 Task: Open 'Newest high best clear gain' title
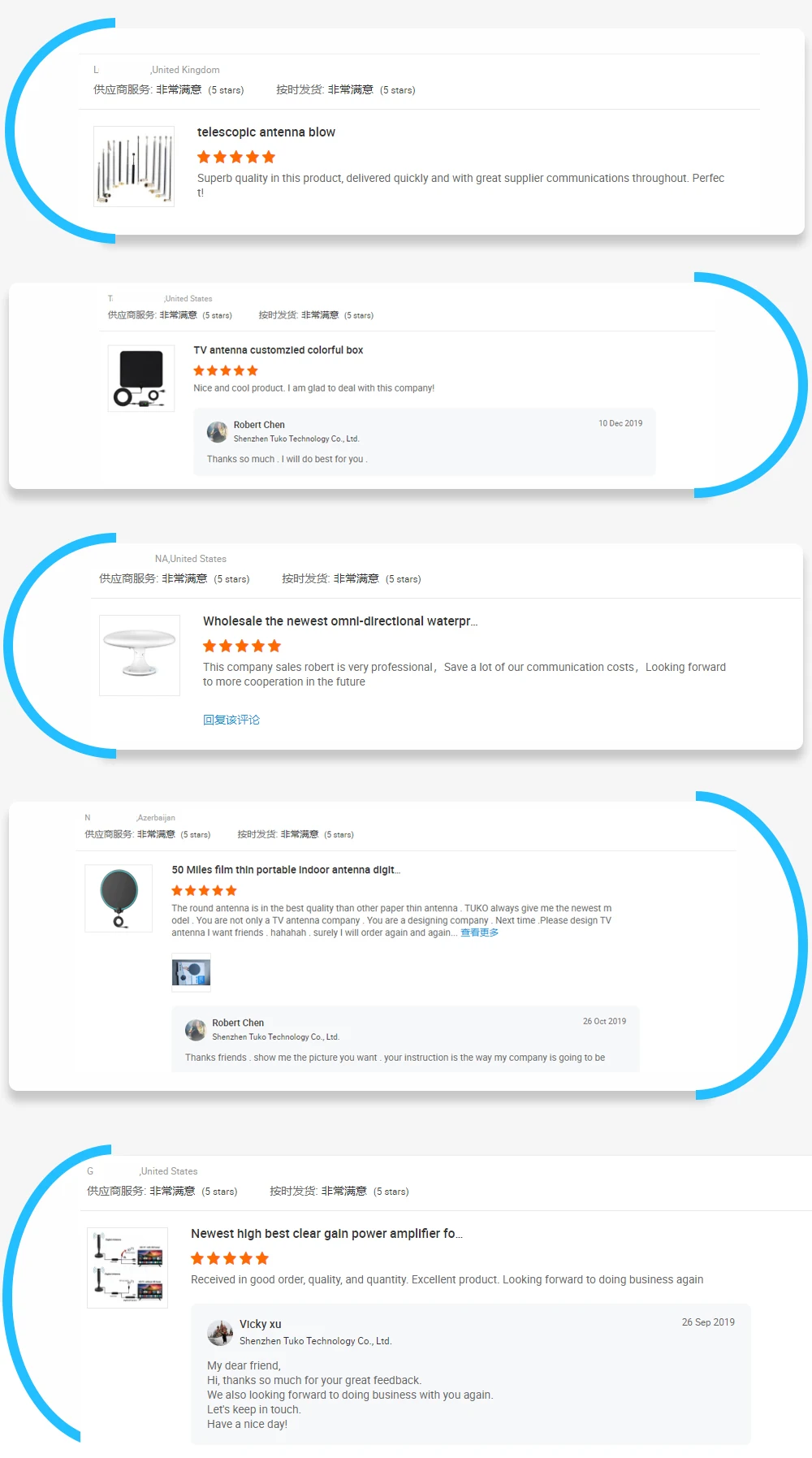[x=326, y=1234]
